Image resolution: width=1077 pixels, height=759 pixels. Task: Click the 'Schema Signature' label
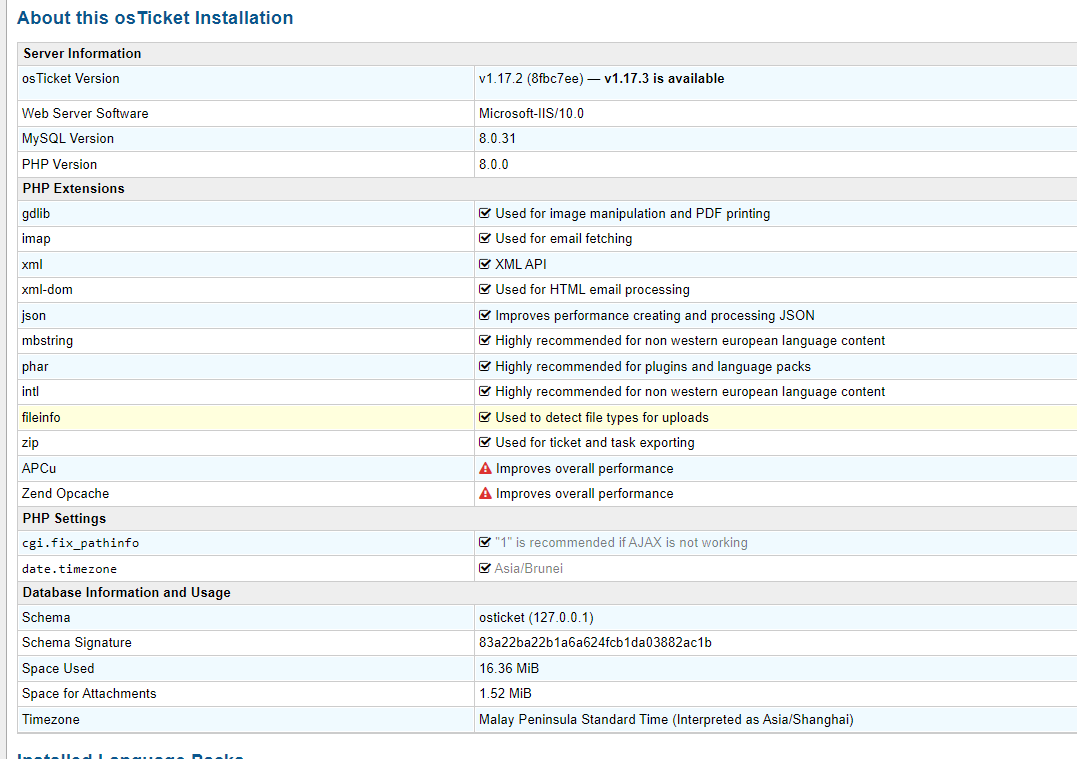coord(77,642)
